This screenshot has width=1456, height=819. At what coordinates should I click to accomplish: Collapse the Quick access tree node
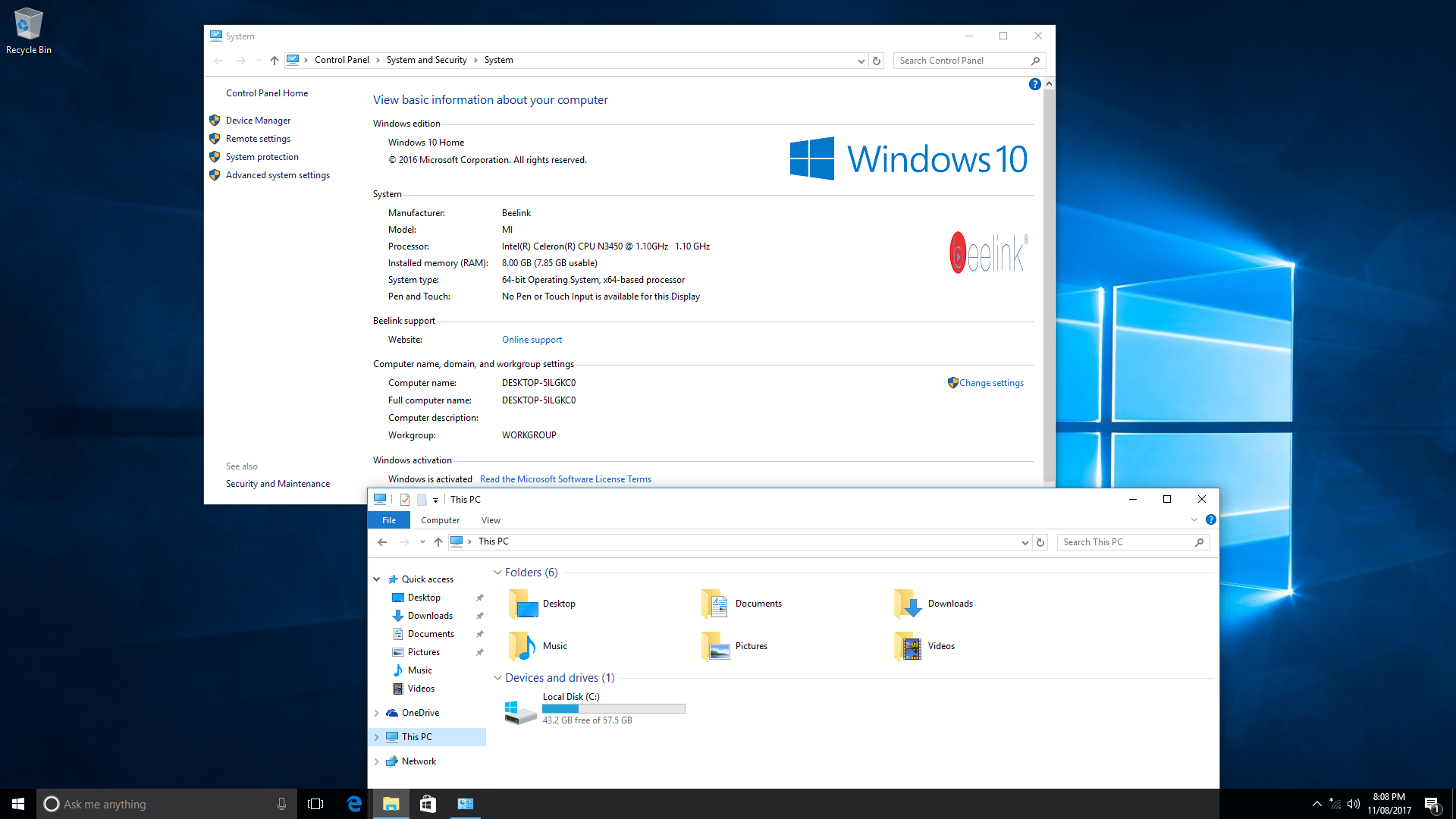click(x=376, y=579)
